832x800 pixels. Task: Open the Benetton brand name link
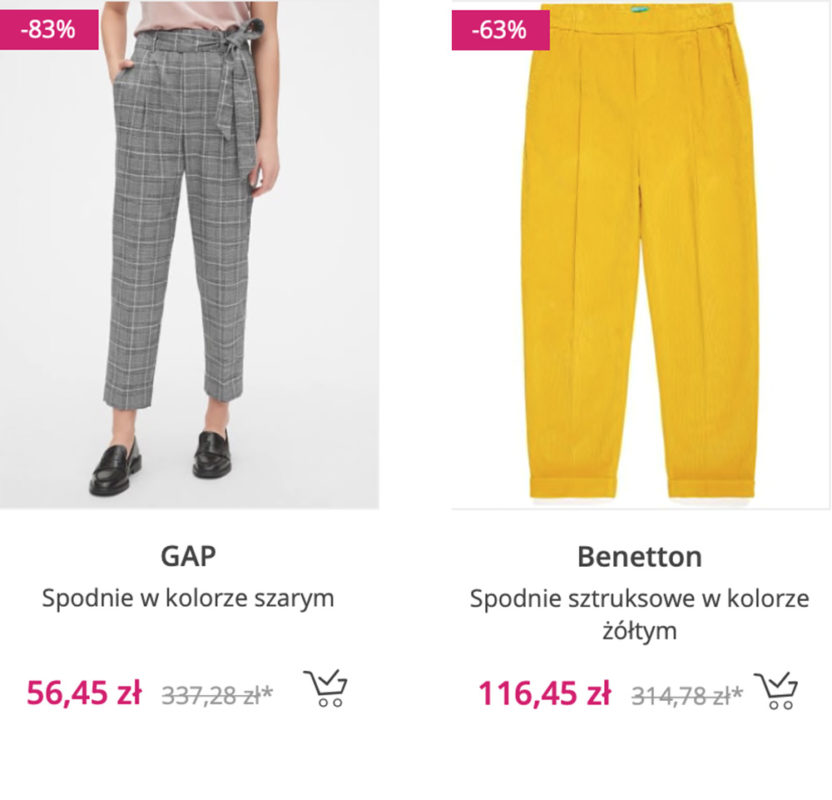pyautogui.click(x=639, y=556)
